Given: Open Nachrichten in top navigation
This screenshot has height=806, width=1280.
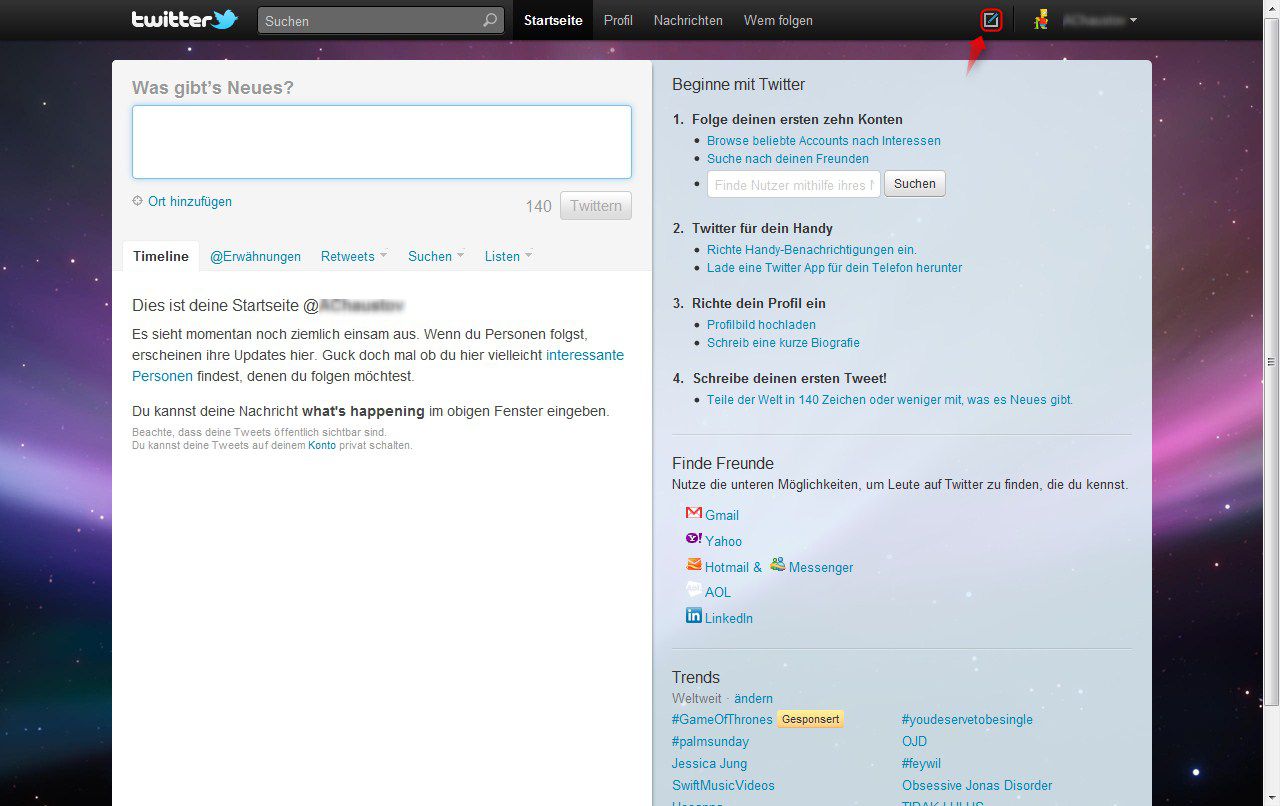Looking at the screenshot, I should point(688,20).
